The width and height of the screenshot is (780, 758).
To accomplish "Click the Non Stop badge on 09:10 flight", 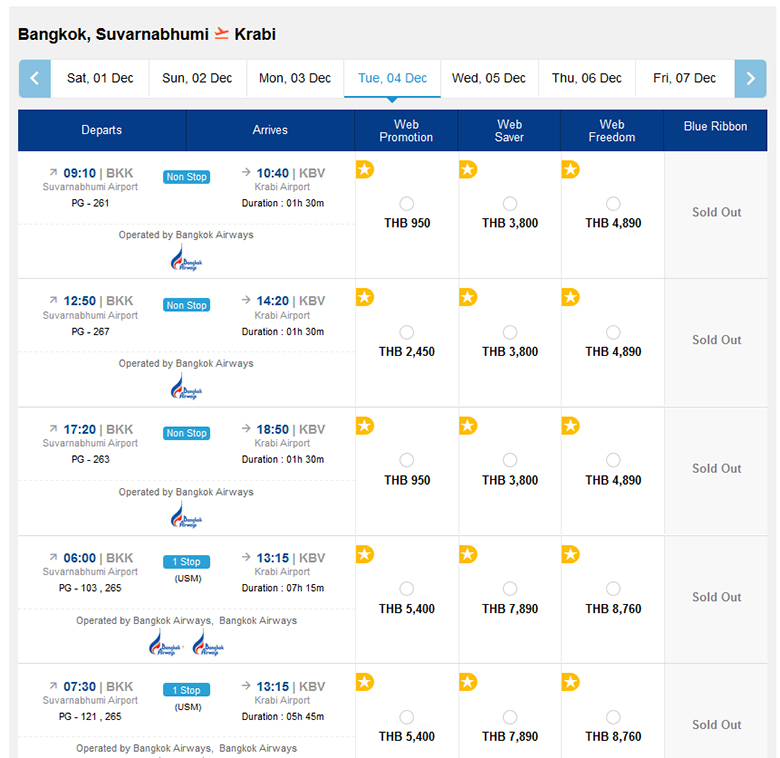I will (187, 177).
